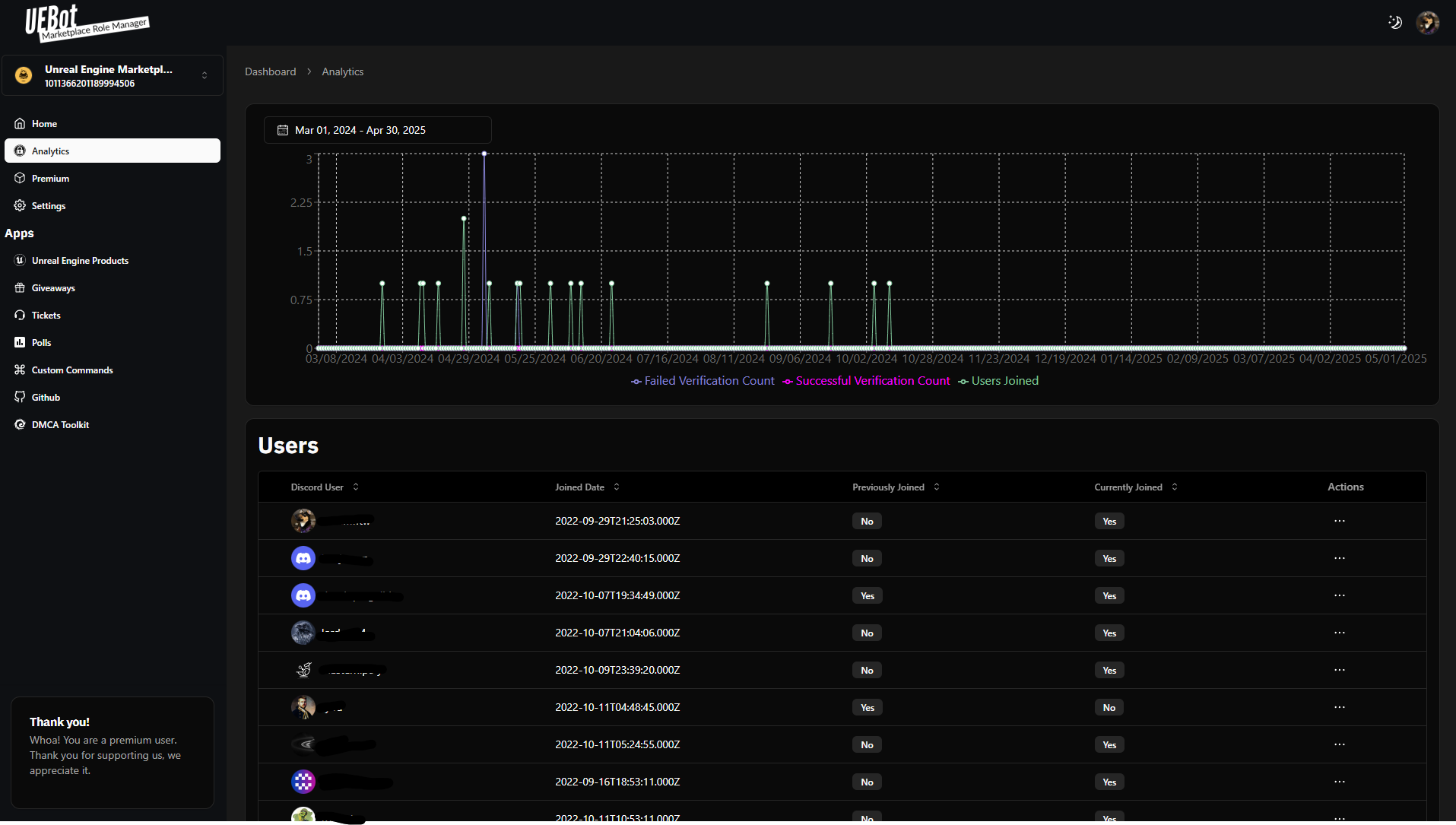This screenshot has width=1456, height=825.
Task: Open the user profile avatar menu
Action: tap(1427, 23)
